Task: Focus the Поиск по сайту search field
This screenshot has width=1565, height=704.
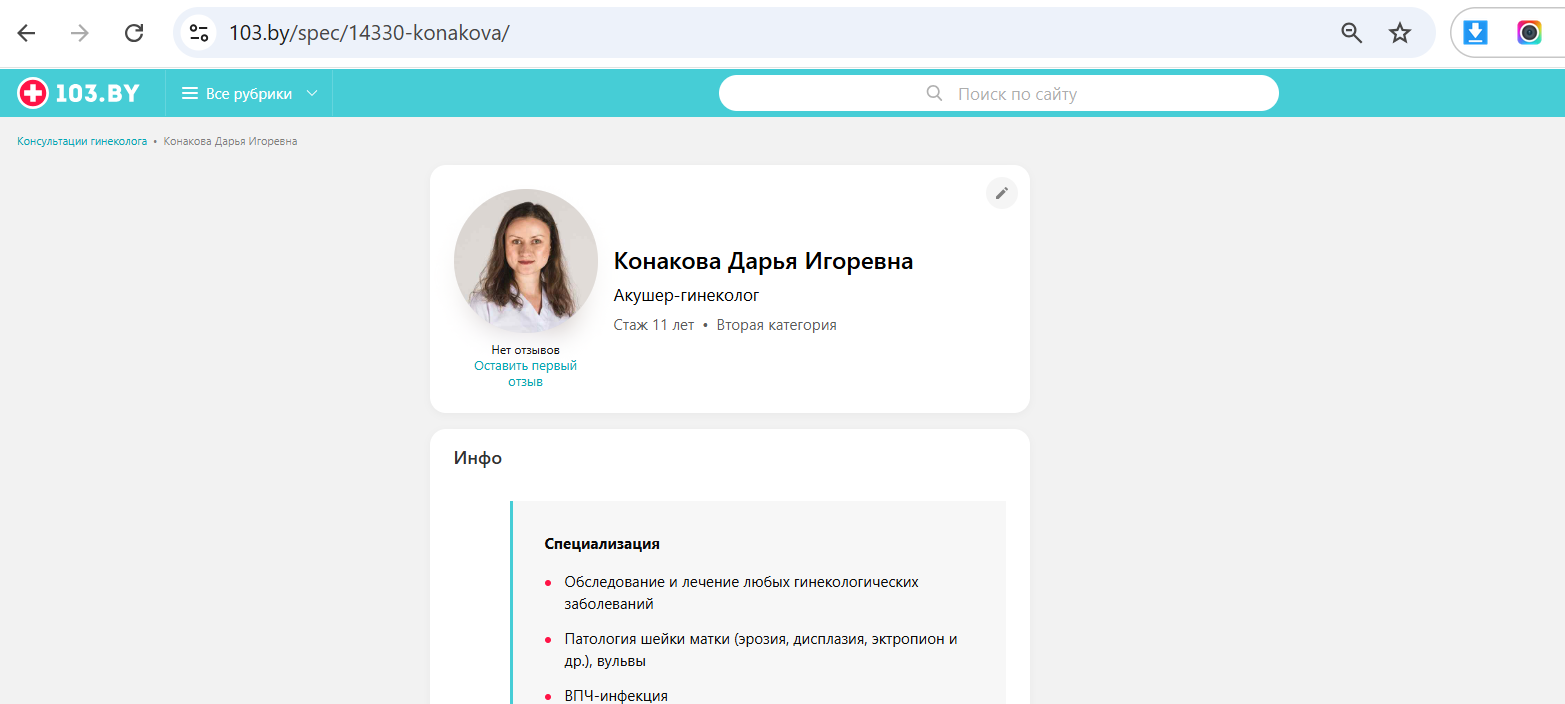Action: point(999,94)
